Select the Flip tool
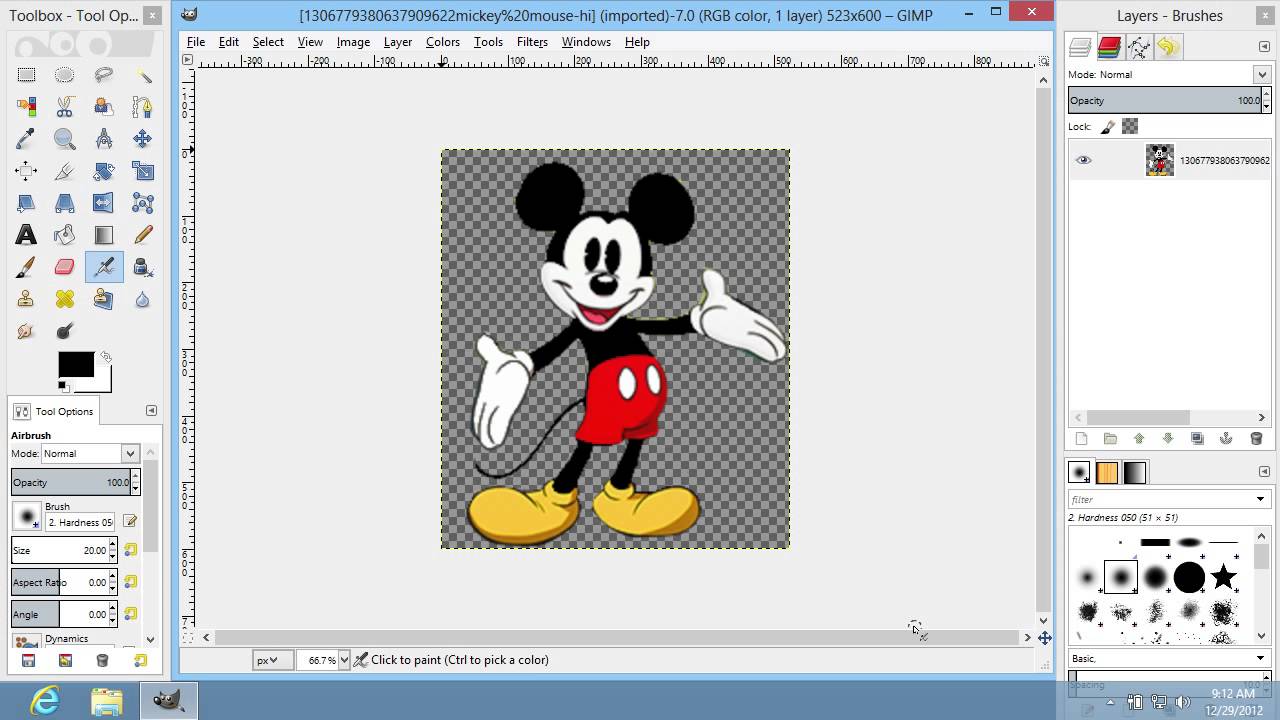Viewport: 1280px width, 720px height. (x=103, y=203)
